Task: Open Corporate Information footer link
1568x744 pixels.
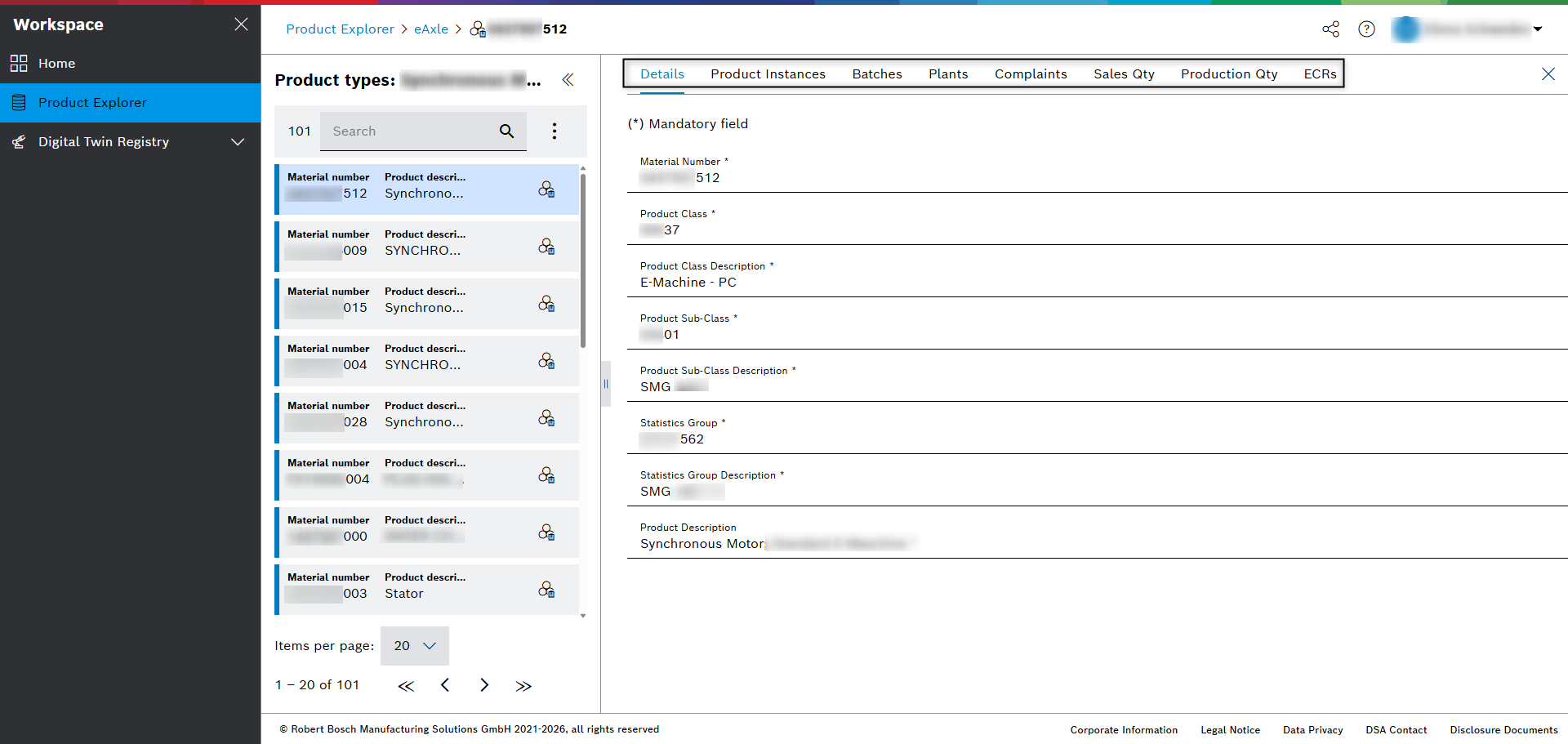Action: [x=1124, y=730]
